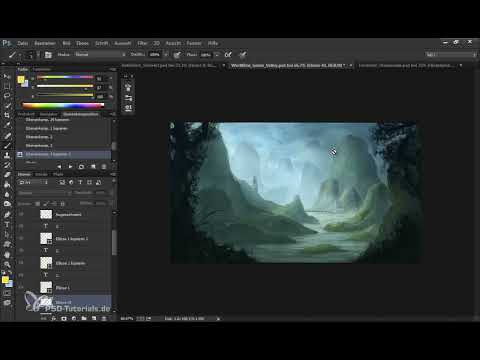Screen dimensions: 480x360
Task: Apply next layer comp arrow button
Action: [70, 166]
